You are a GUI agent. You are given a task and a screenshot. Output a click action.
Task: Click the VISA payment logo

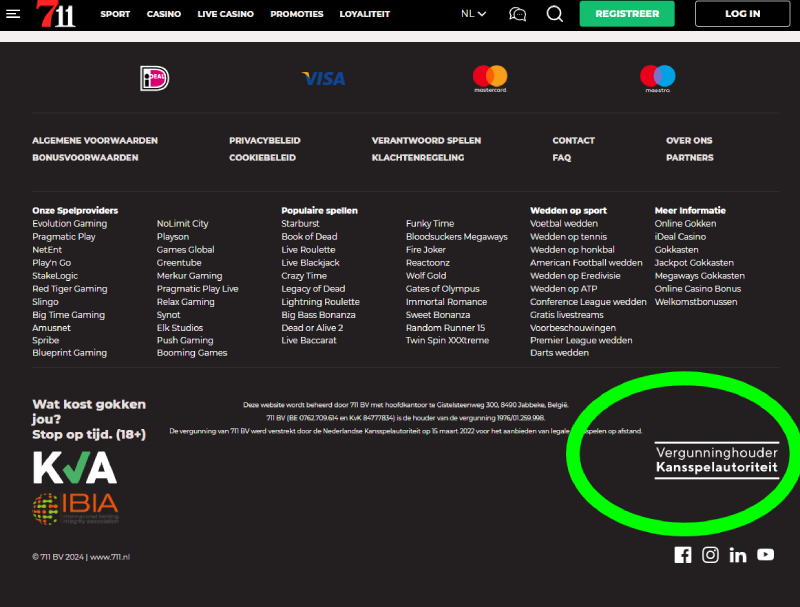tap(323, 79)
